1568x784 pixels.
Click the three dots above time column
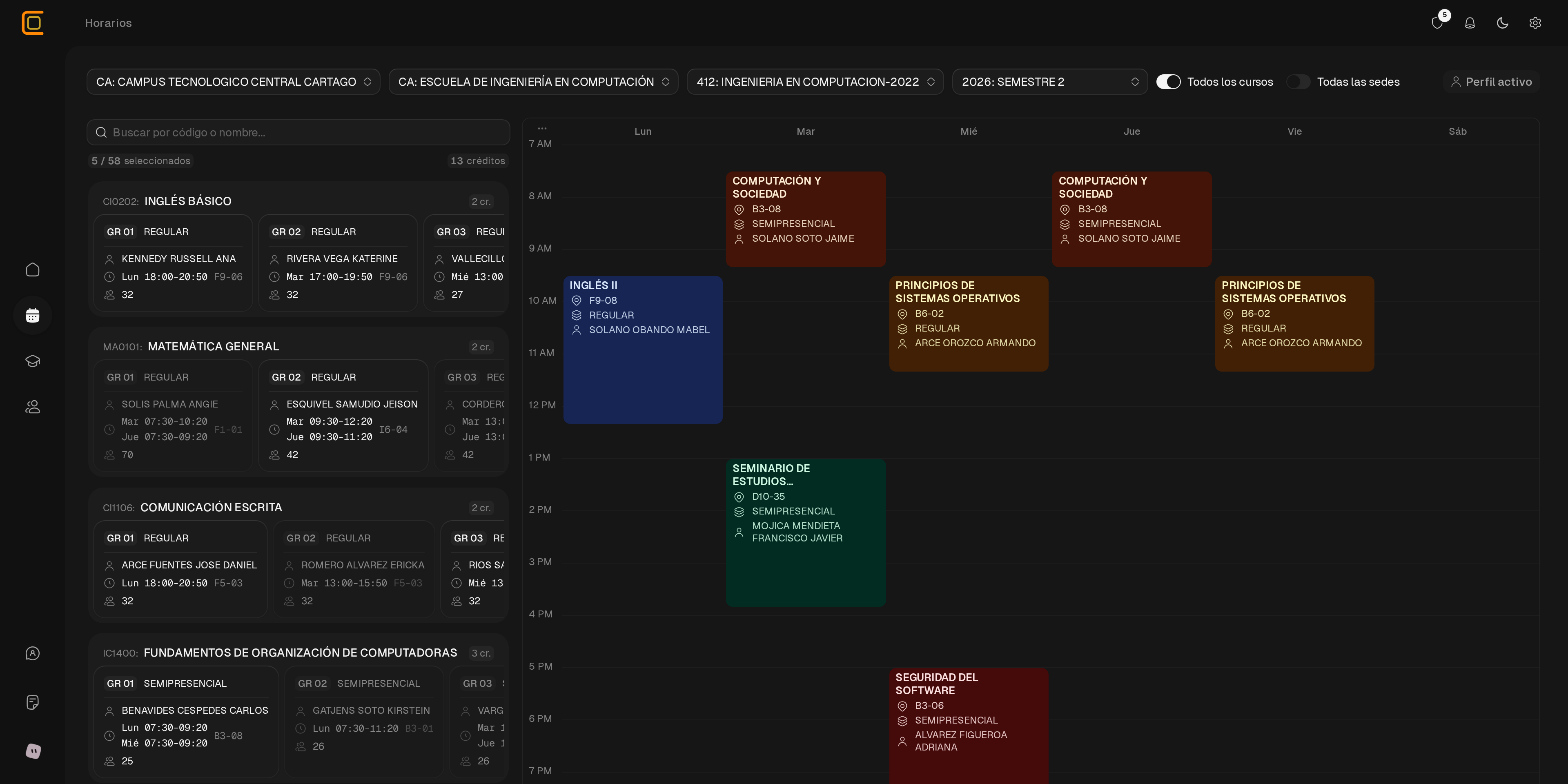[x=542, y=129]
